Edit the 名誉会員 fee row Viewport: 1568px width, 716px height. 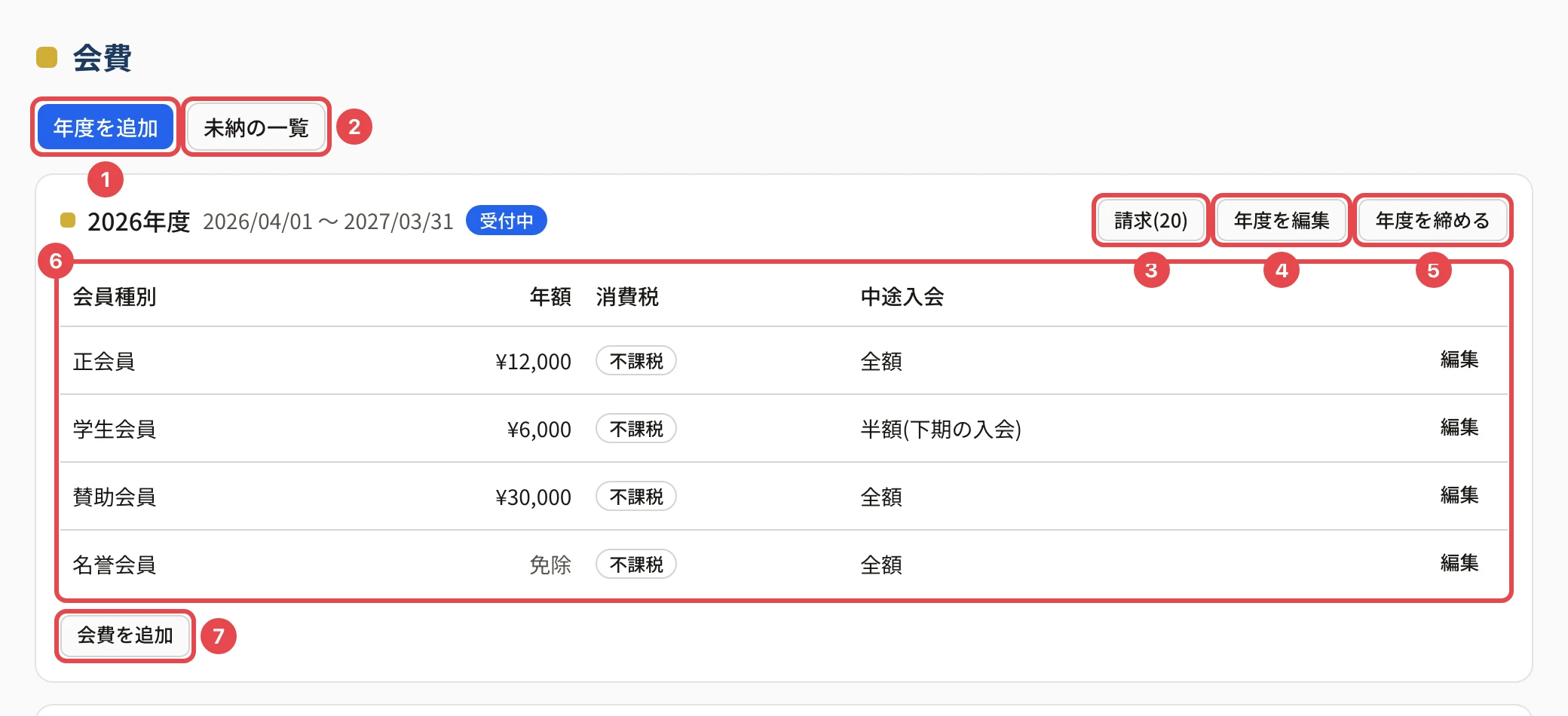click(1459, 563)
